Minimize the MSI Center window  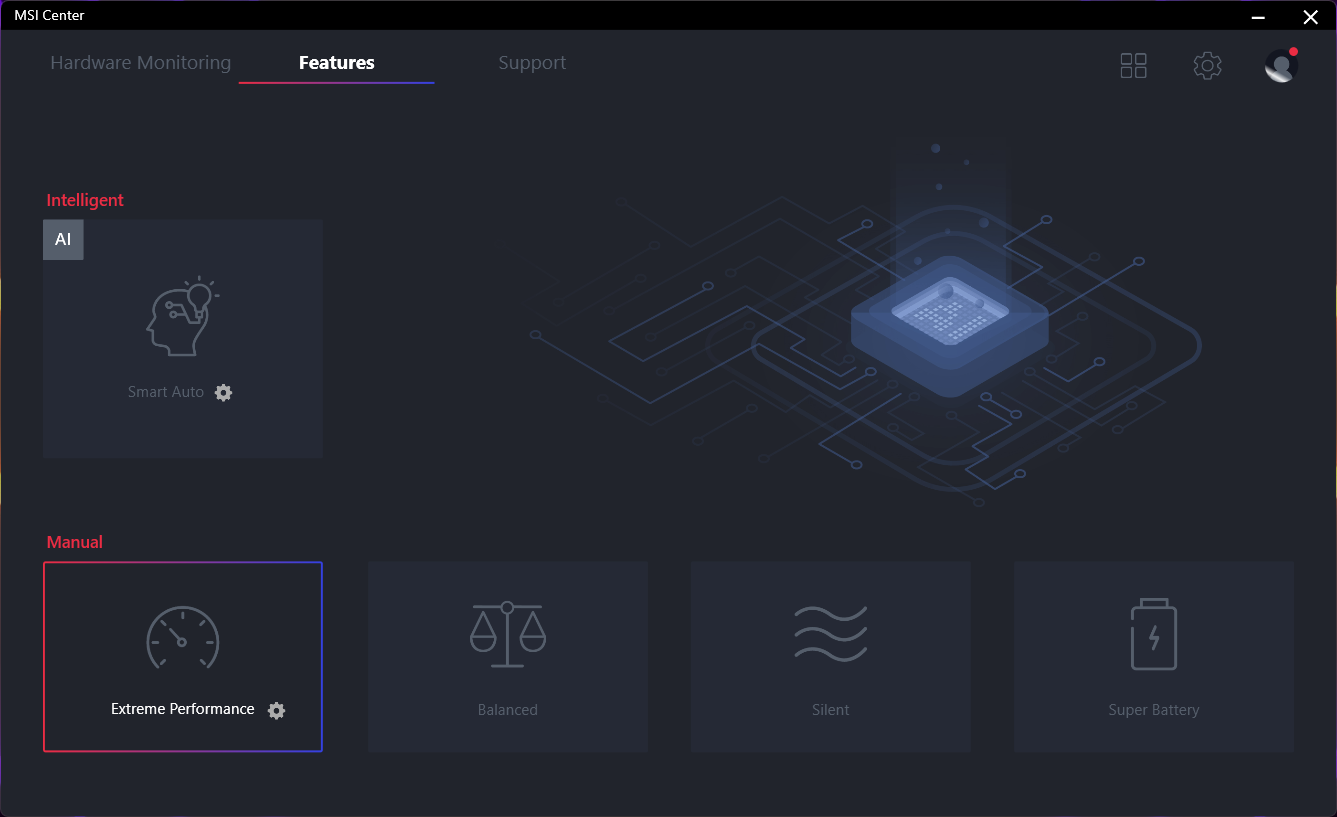click(x=1257, y=16)
